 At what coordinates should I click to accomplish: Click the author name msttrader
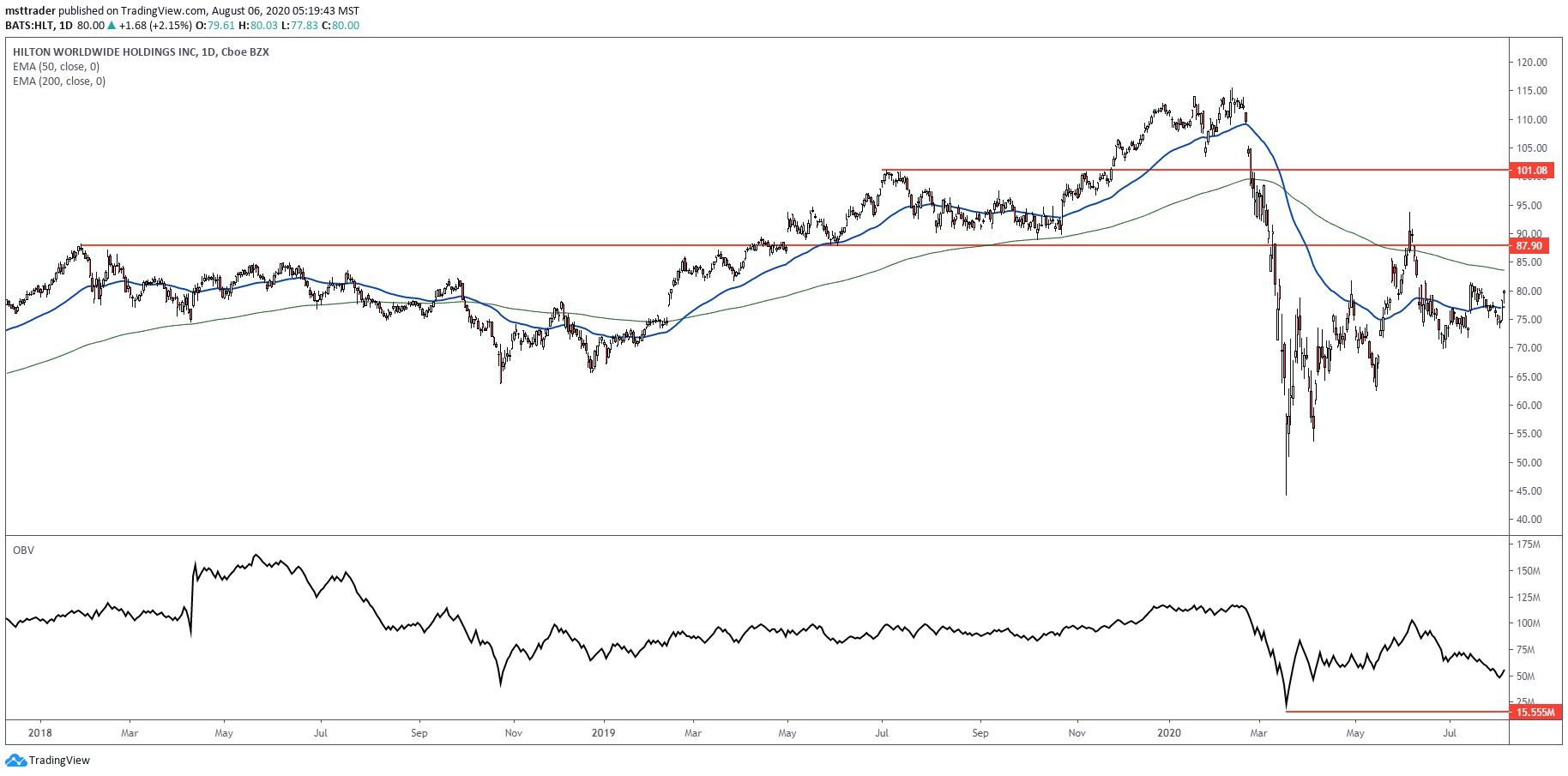pyautogui.click(x=30, y=11)
